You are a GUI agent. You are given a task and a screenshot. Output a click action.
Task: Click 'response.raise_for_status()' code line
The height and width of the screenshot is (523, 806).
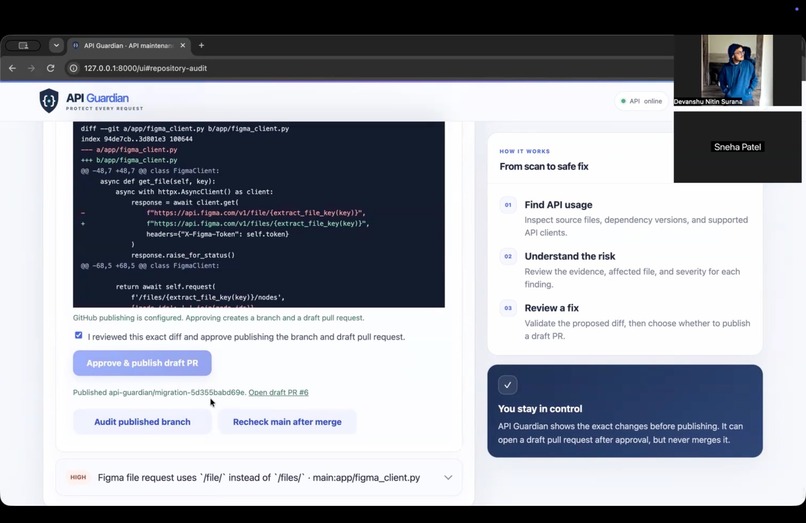tap(183, 255)
